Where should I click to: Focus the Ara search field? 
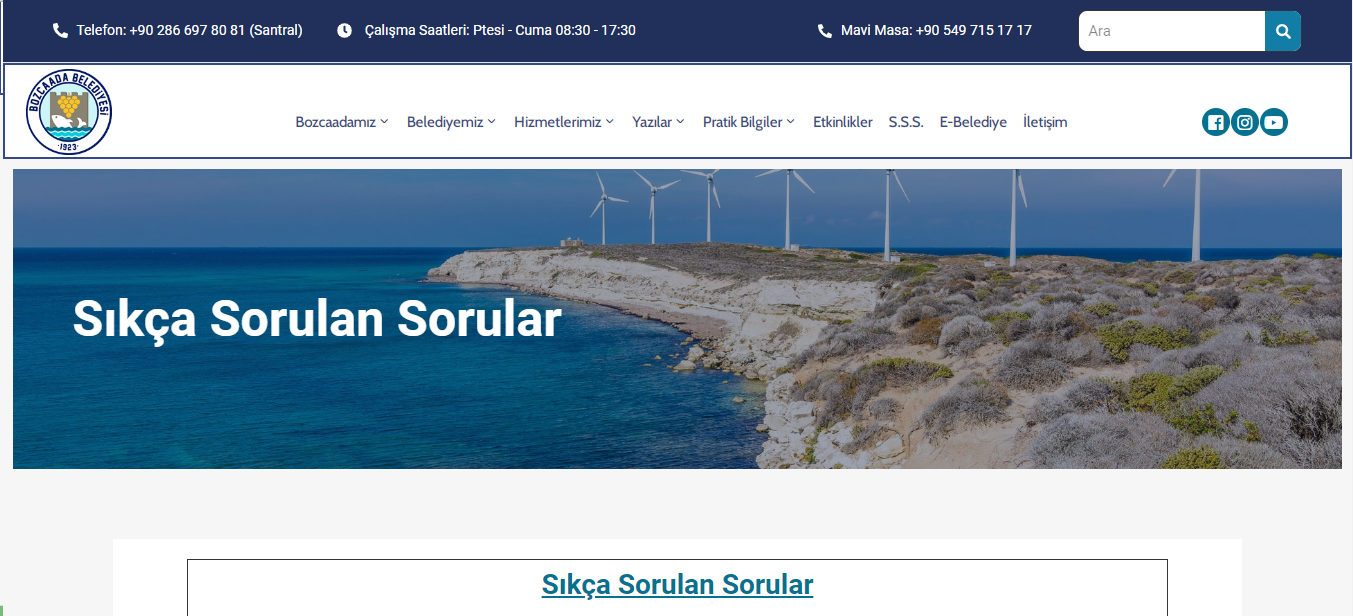tap(1171, 31)
